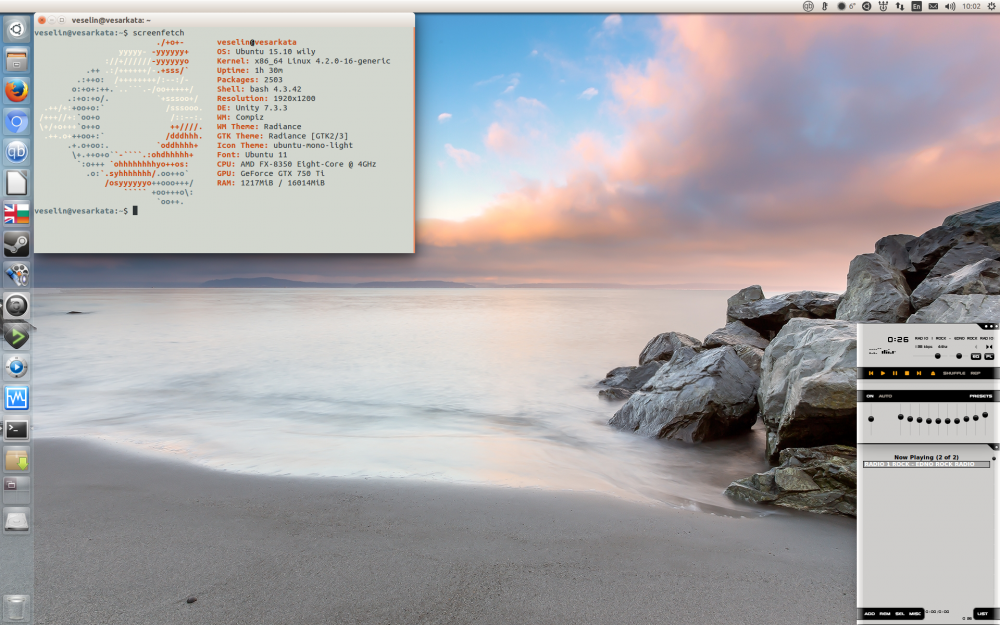Click qBittorrent tray indicator in top panel

(809, 6)
